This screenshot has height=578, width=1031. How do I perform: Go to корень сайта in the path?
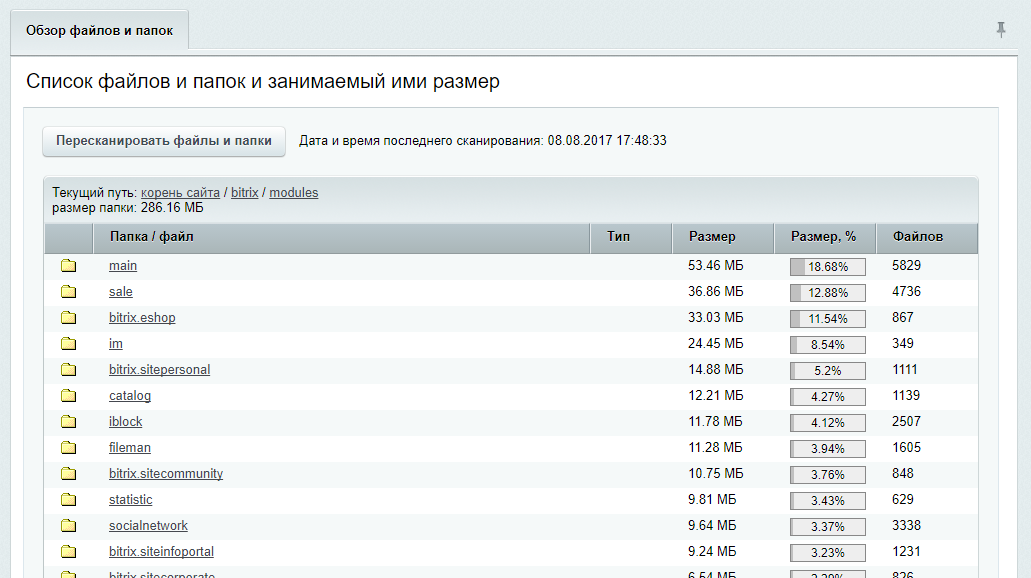coord(181,193)
